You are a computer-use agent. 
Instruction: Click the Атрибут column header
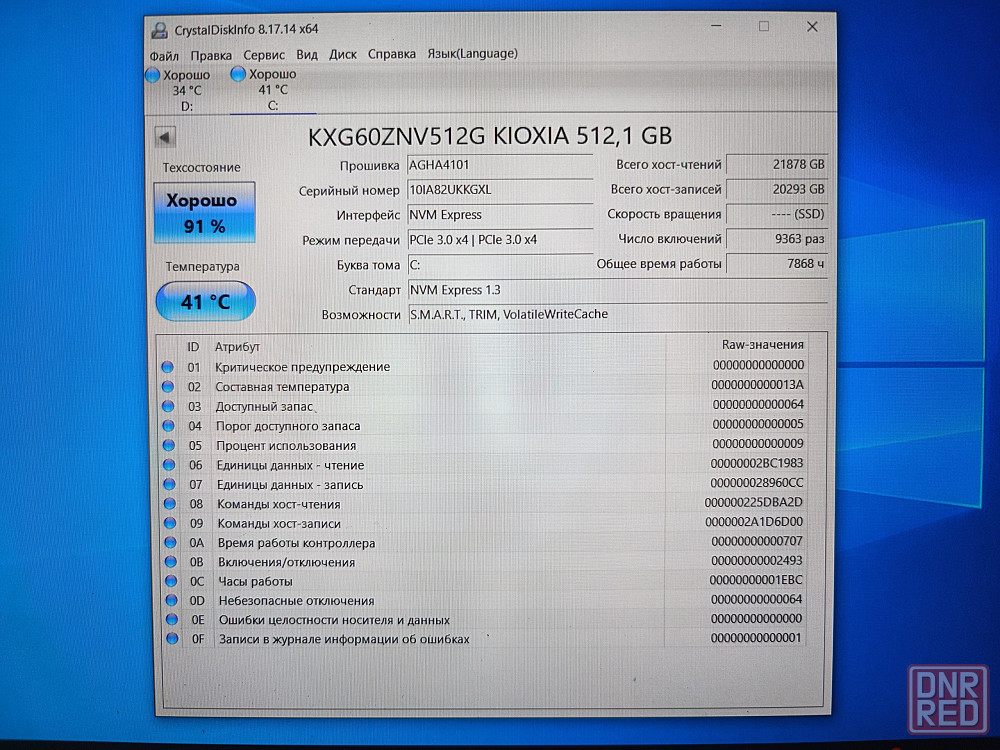pyautogui.click(x=237, y=347)
